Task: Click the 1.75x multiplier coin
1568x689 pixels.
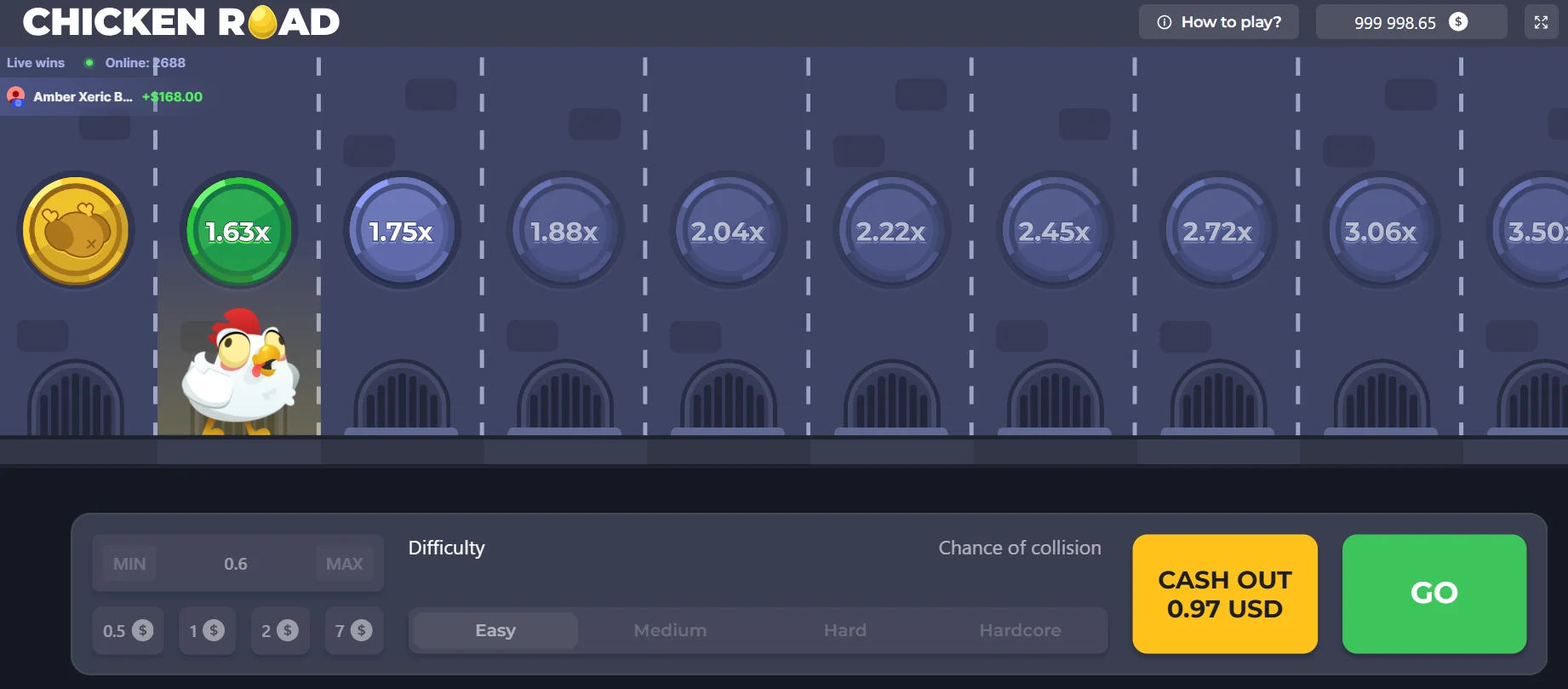Action: pos(402,230)
